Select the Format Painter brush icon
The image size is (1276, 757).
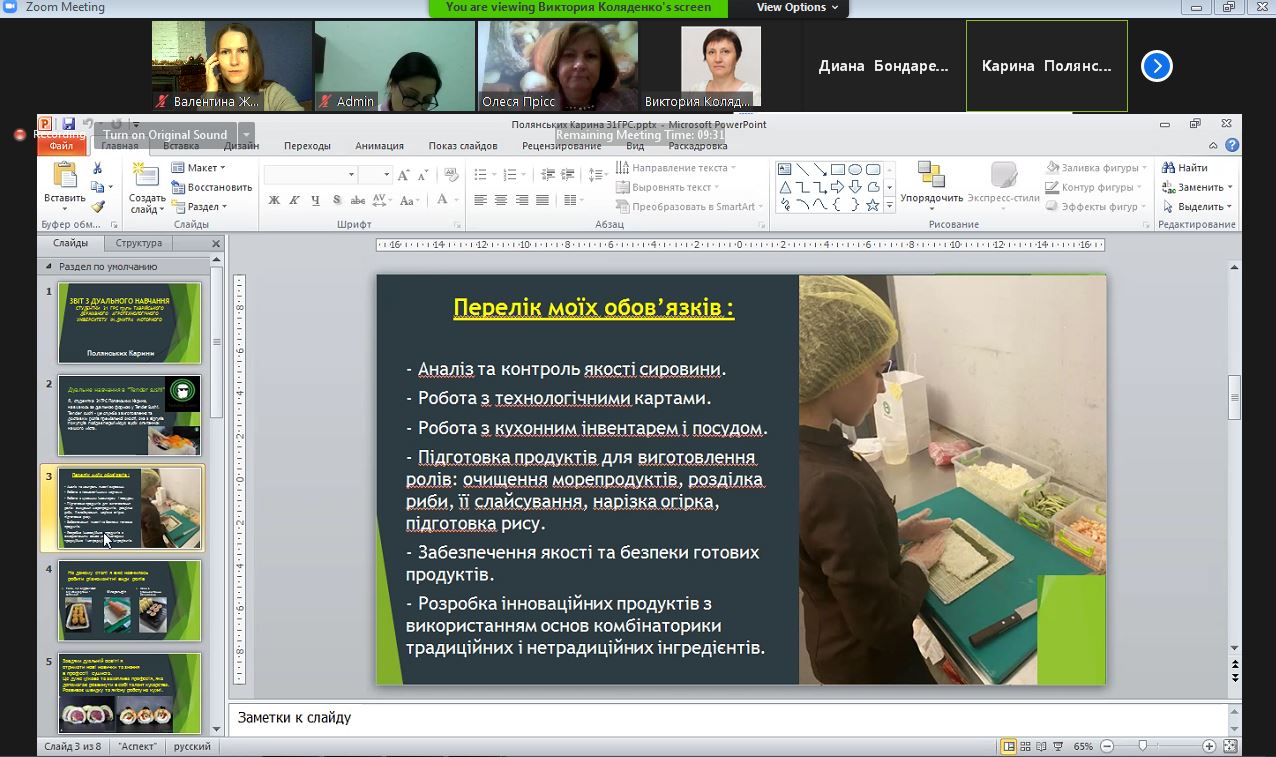97,207
